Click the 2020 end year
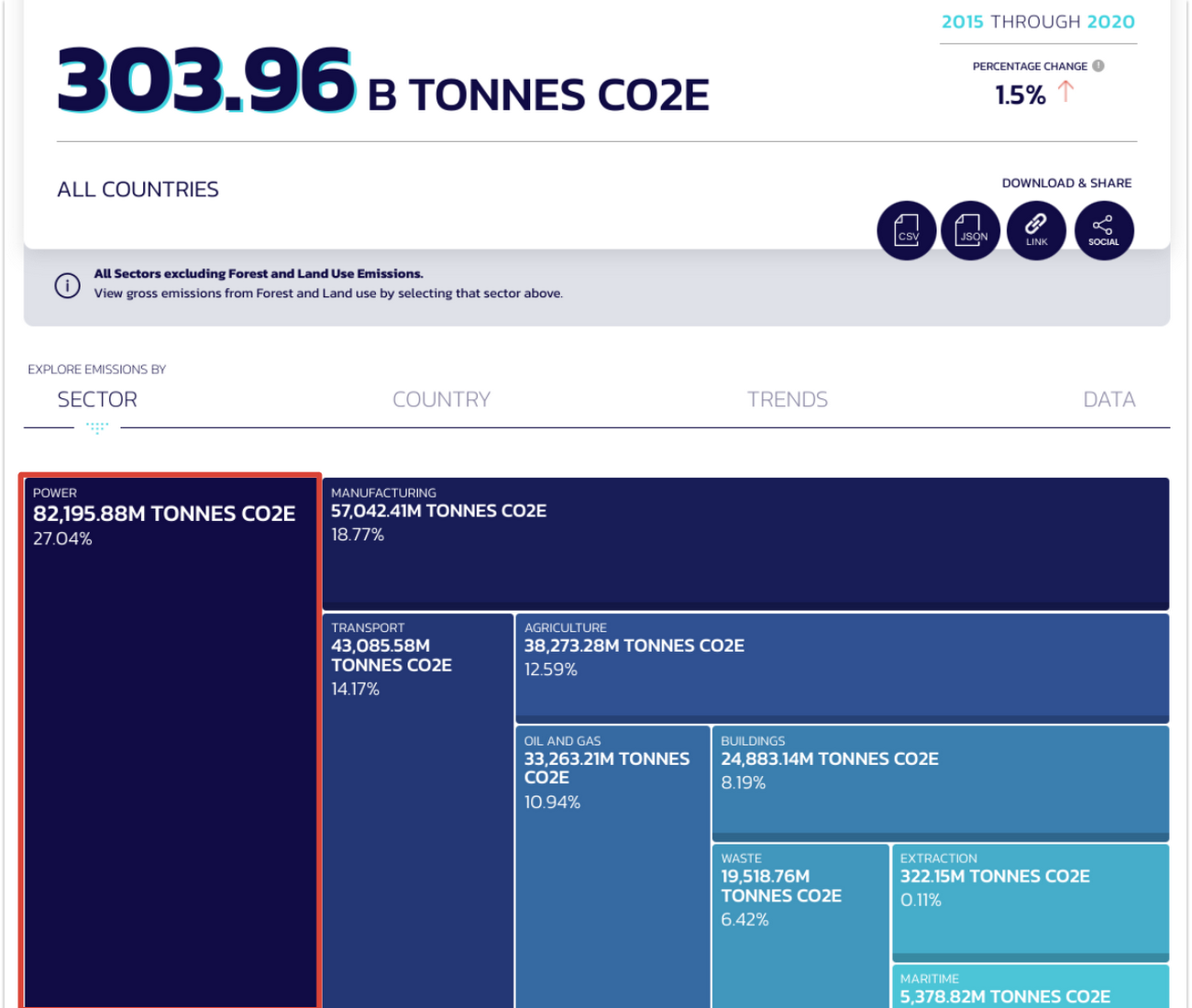The width and height of the screenshot is (1192, 1008). click(1110, 22)
